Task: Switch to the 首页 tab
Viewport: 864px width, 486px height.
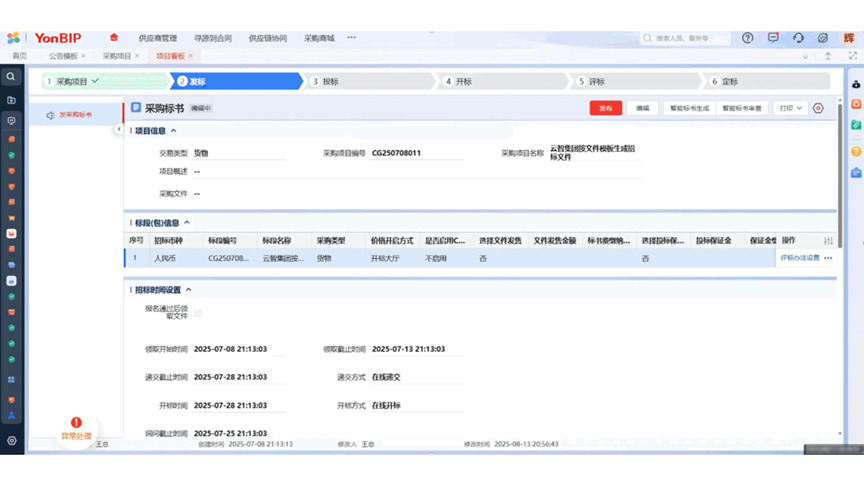Action: [19, 56]
